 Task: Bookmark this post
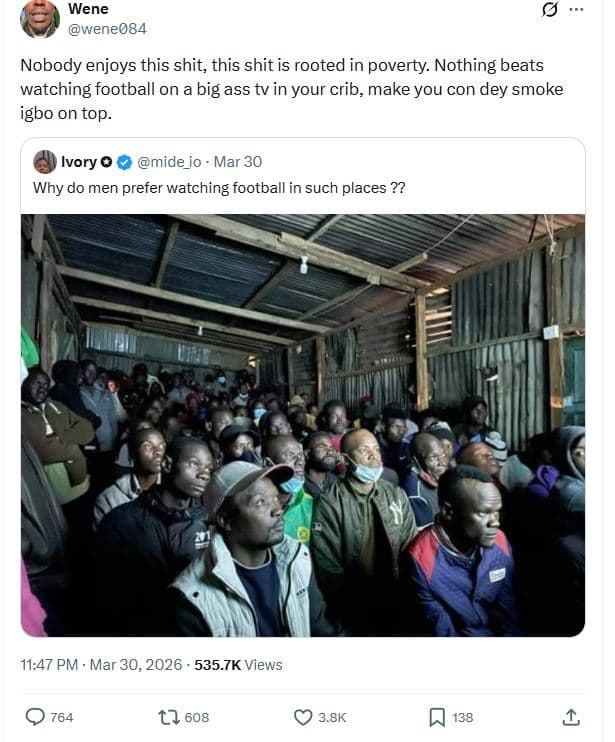pos(437,717)
